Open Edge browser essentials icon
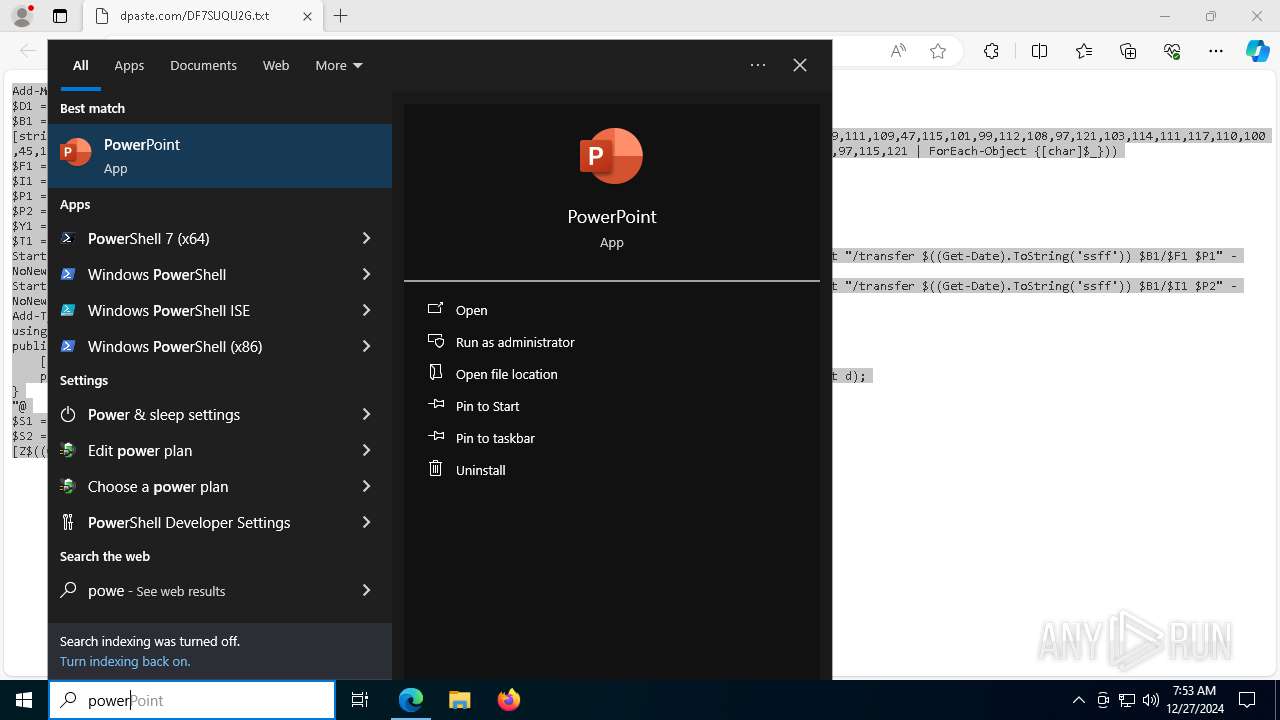Screen dimensions: 1280x720 pyautogui.click(x=1172, y=51)
